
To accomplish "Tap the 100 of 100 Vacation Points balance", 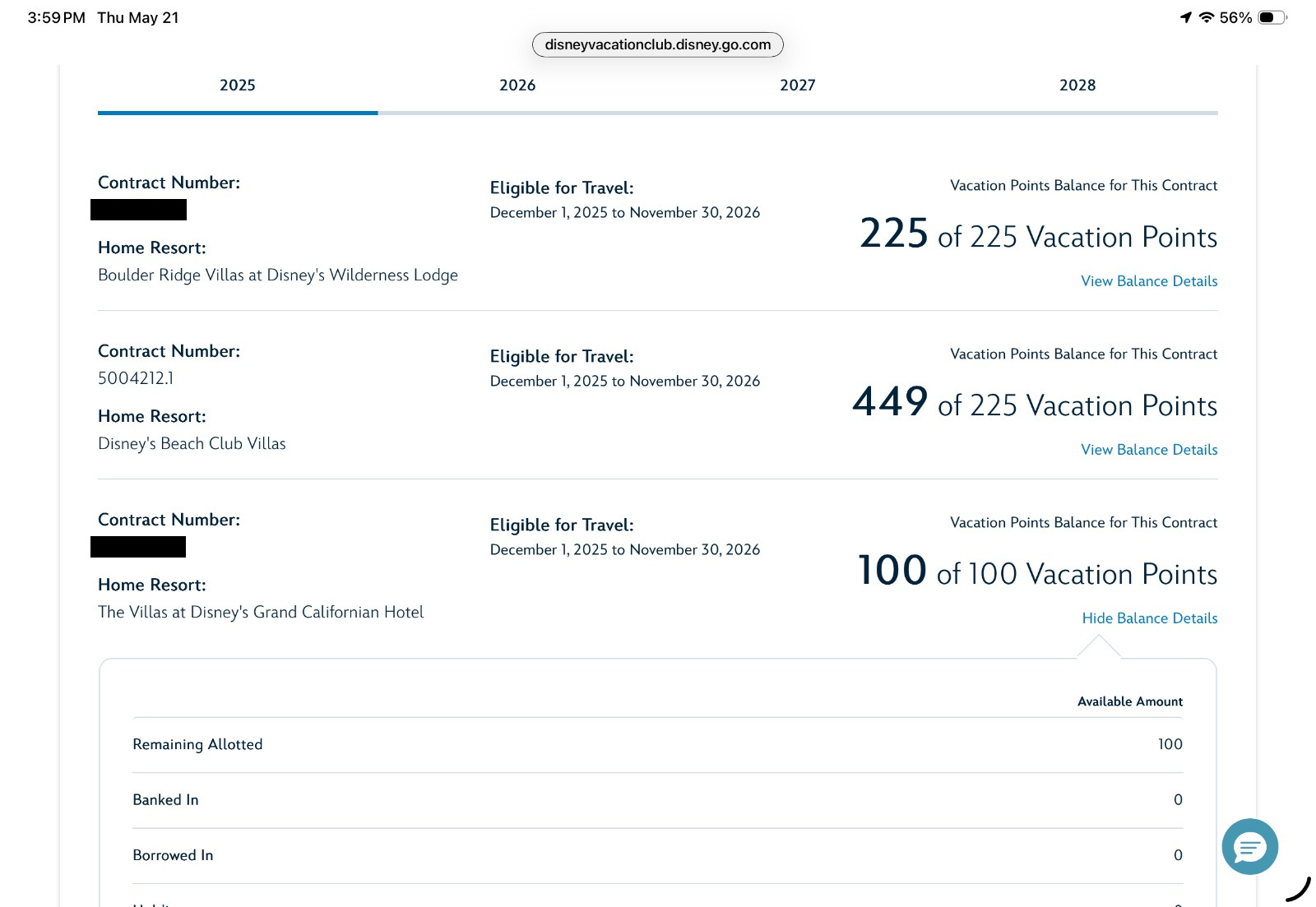I will pos(1037,572).
